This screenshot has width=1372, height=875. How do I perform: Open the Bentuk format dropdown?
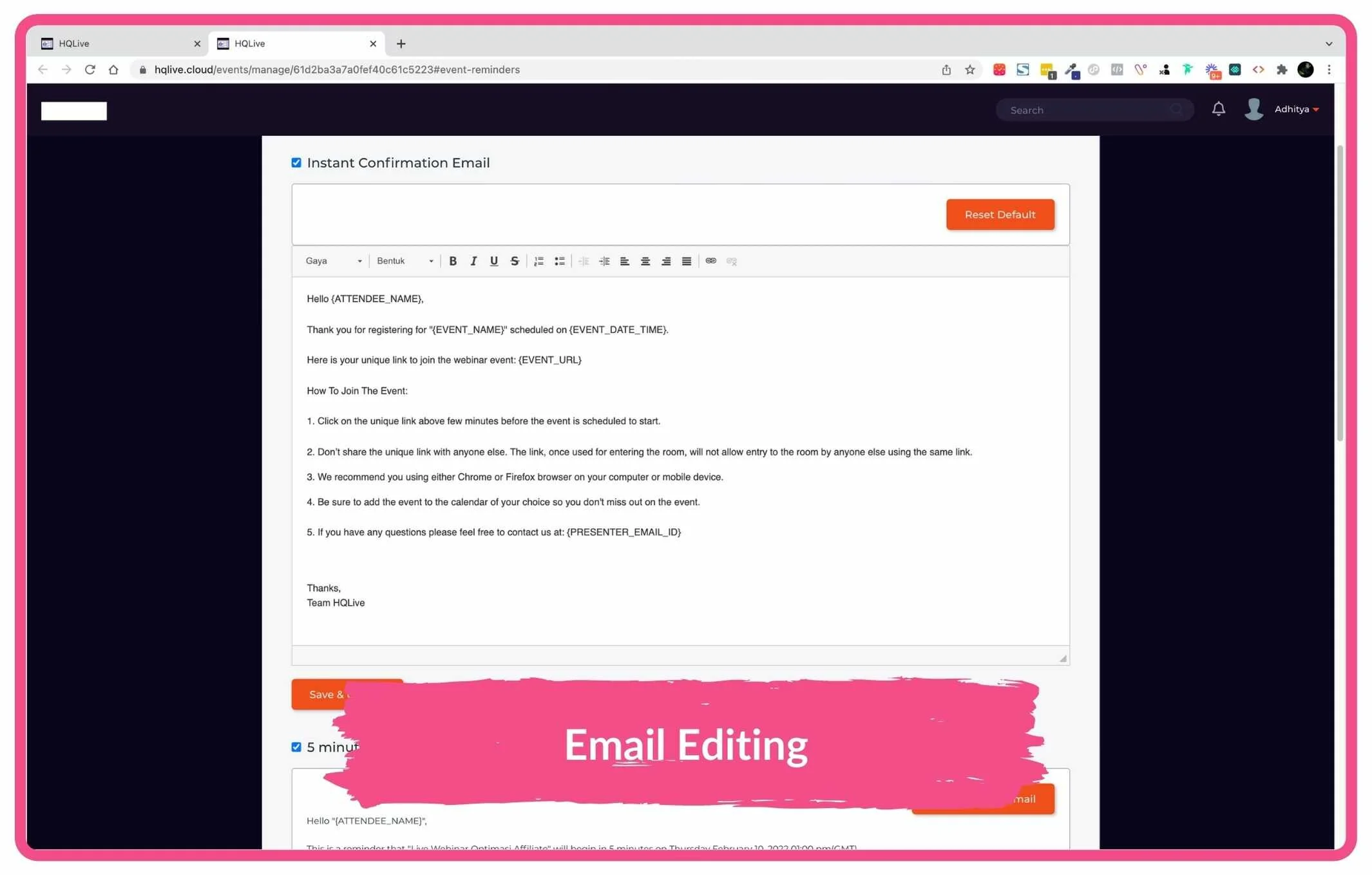pos(405,261)
